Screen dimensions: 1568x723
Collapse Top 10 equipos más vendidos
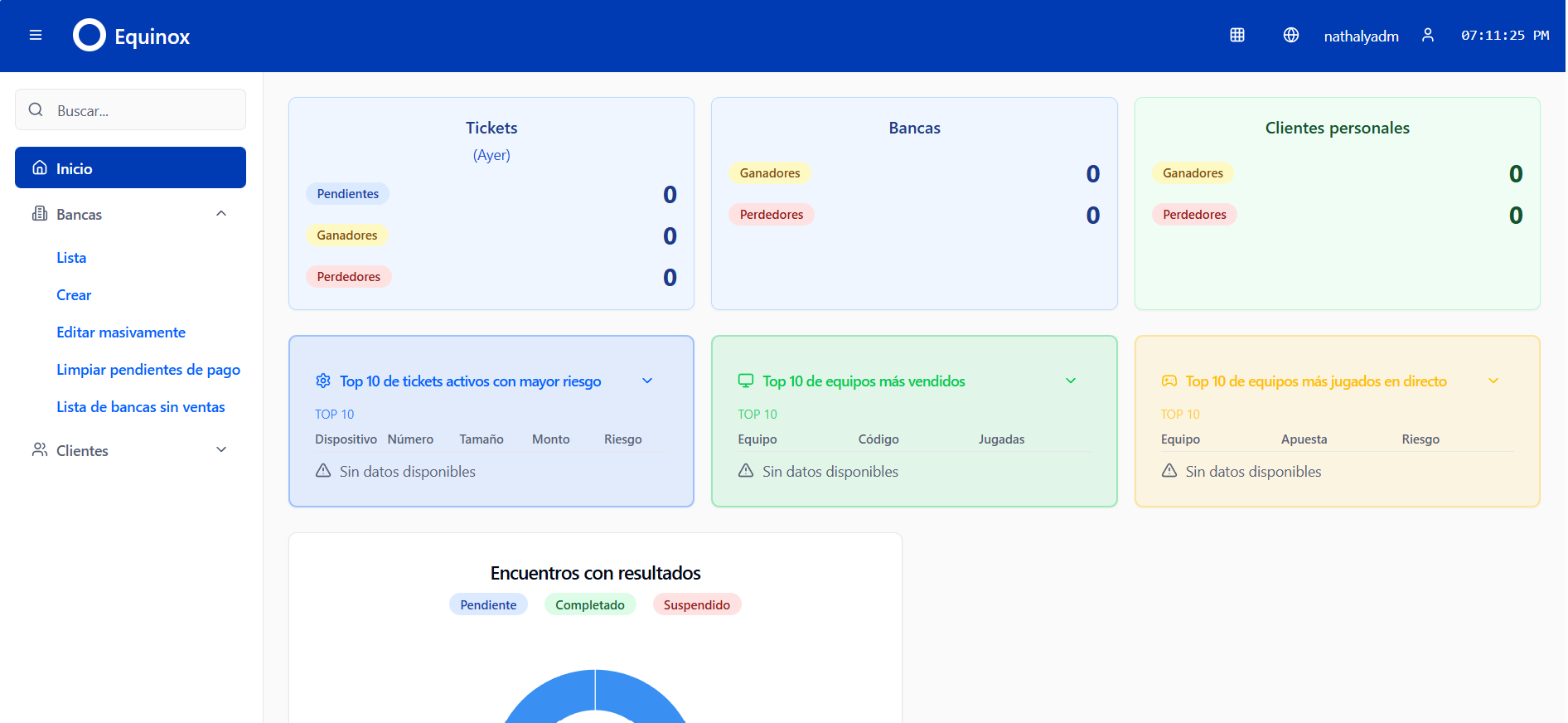[1071, 381]
